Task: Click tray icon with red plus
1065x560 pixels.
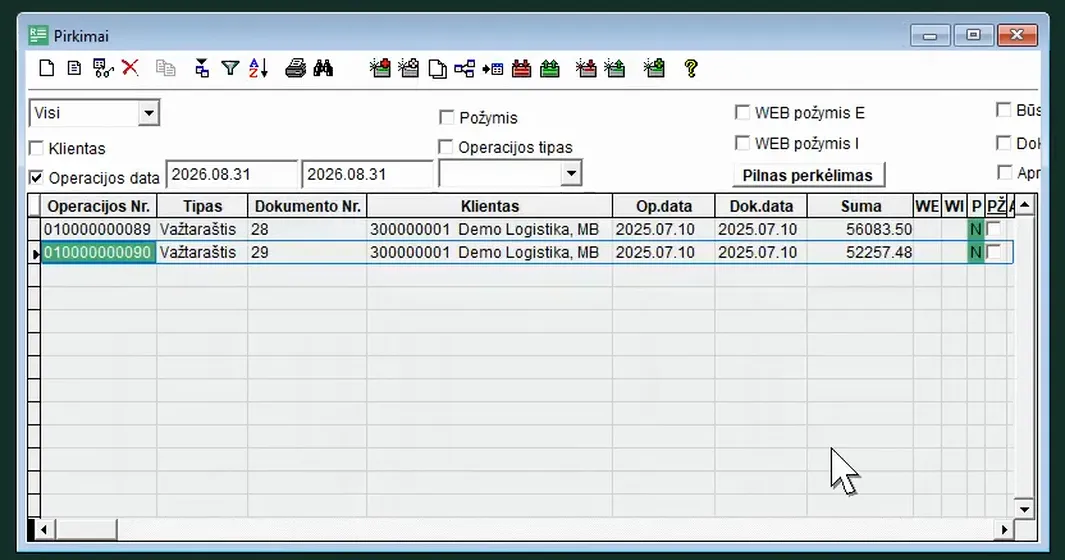Action: pos(380,68)
